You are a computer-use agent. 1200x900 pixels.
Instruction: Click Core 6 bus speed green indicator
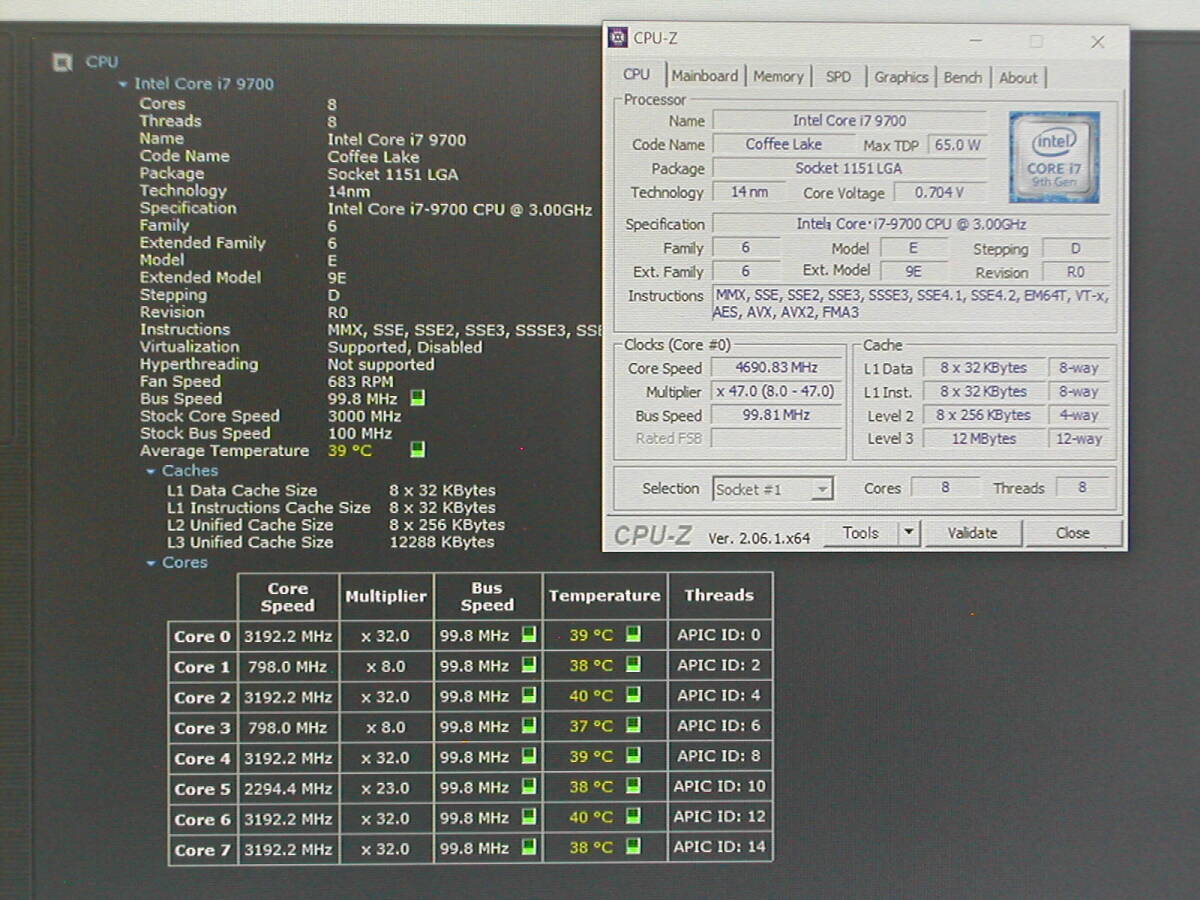pyautogui.click(x=529, y=818)
